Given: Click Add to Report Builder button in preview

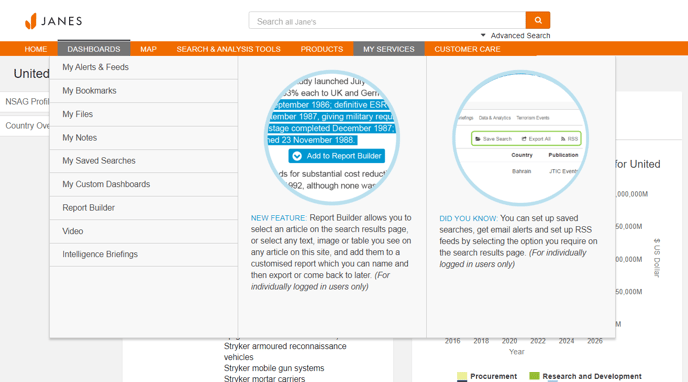Looking at the screenshot, I should [337, 156].
